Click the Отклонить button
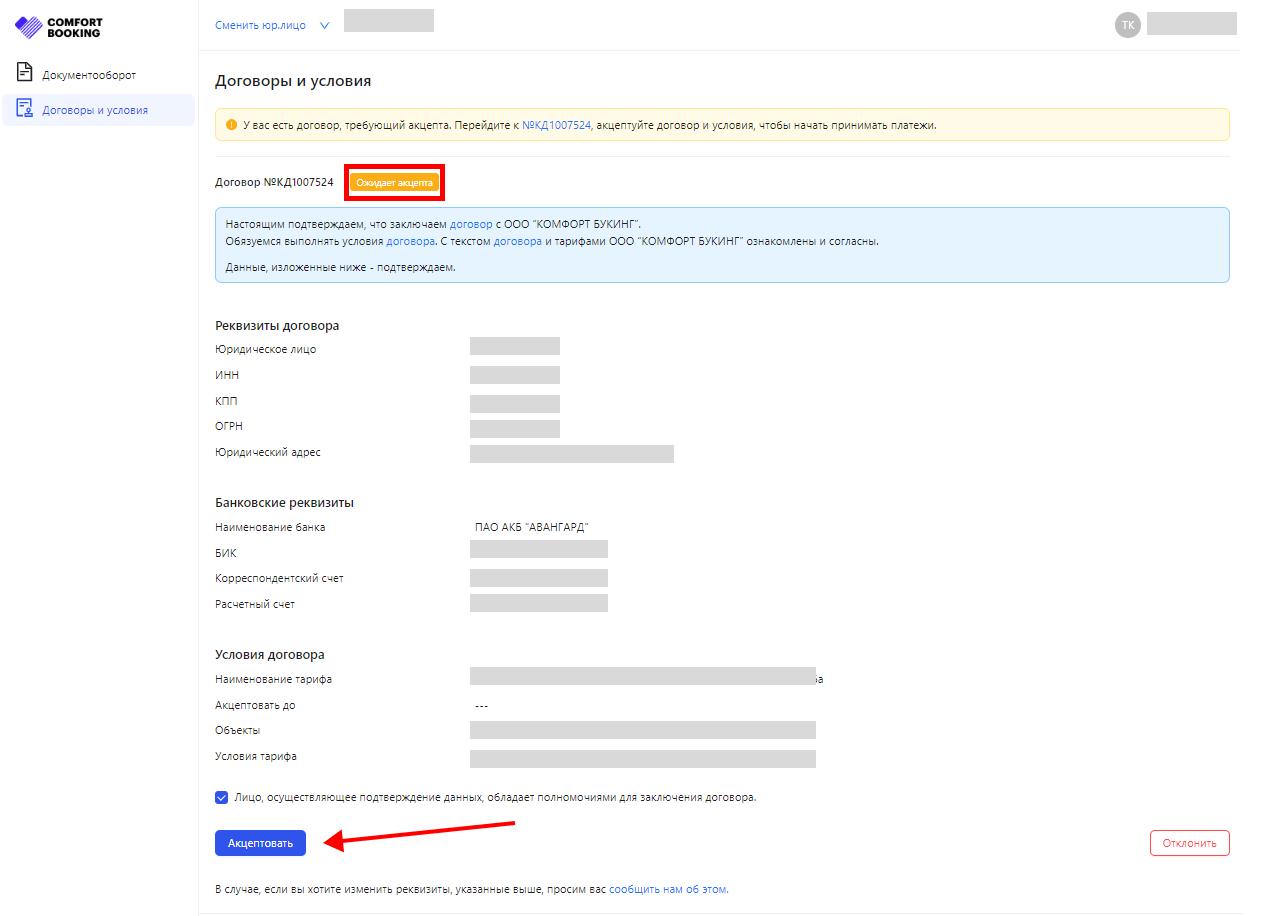The image size is (1282, 916). point(1190,843)
